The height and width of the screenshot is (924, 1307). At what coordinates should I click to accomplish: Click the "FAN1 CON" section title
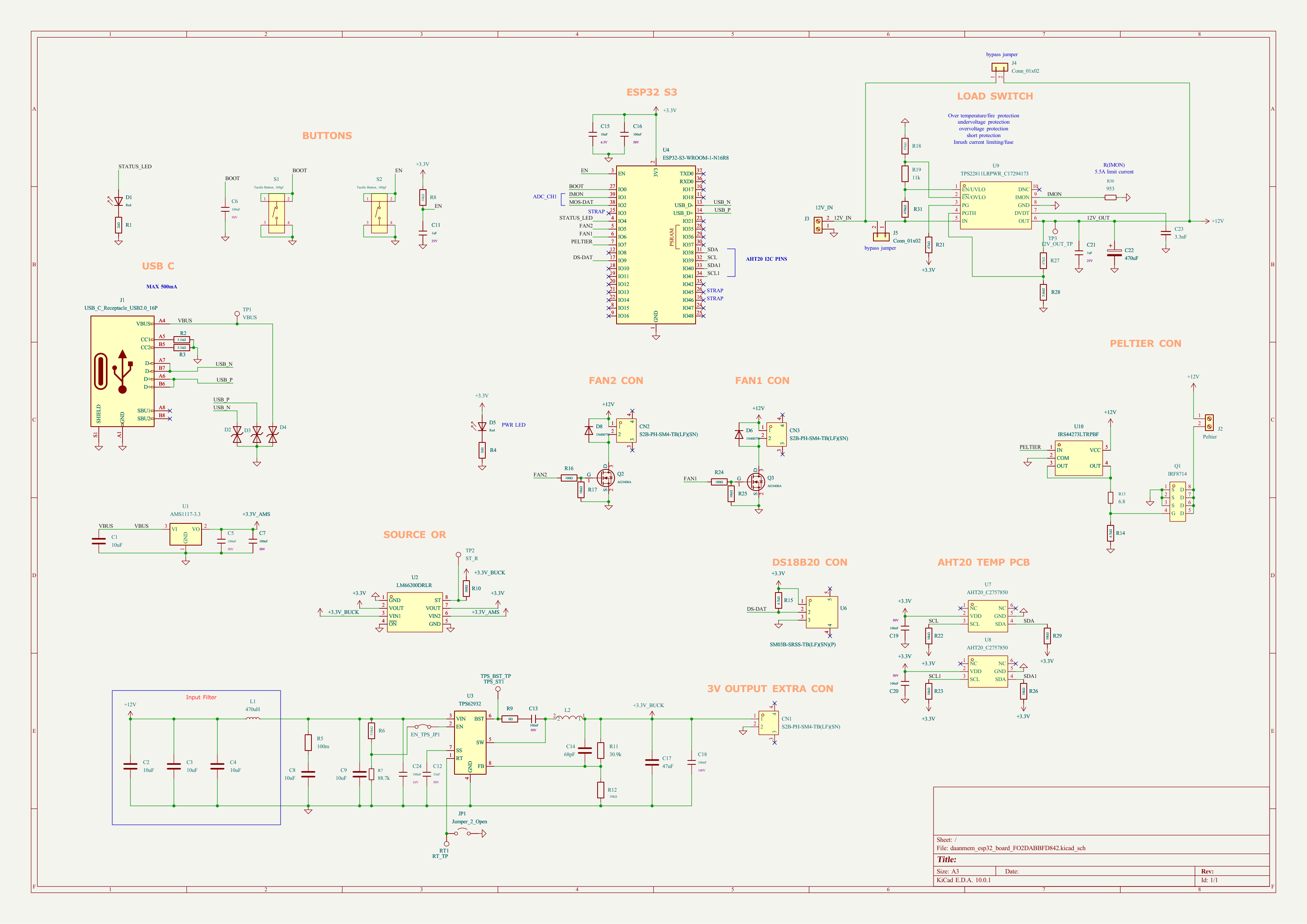pyautogui.click(x=762, y=381)
